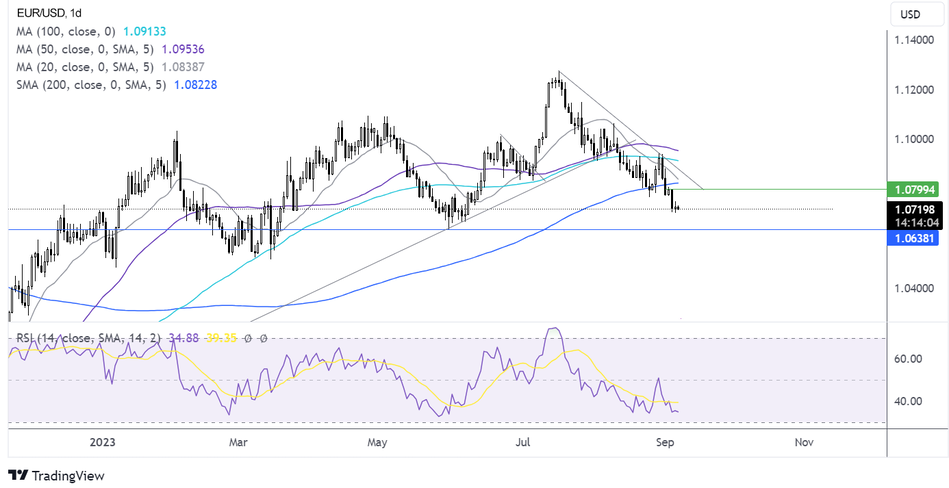The width and height of the screenshot is (949, 488).
Task: Click the SMA 200 value 1.08228
Action: 195,85
